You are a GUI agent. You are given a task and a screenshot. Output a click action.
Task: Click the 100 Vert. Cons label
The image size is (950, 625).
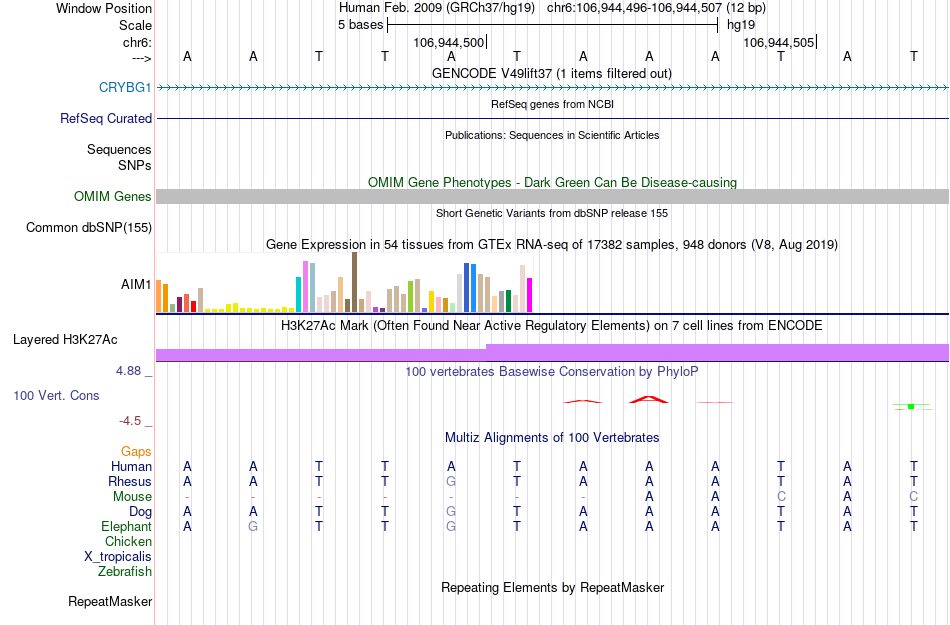(56, 395)
